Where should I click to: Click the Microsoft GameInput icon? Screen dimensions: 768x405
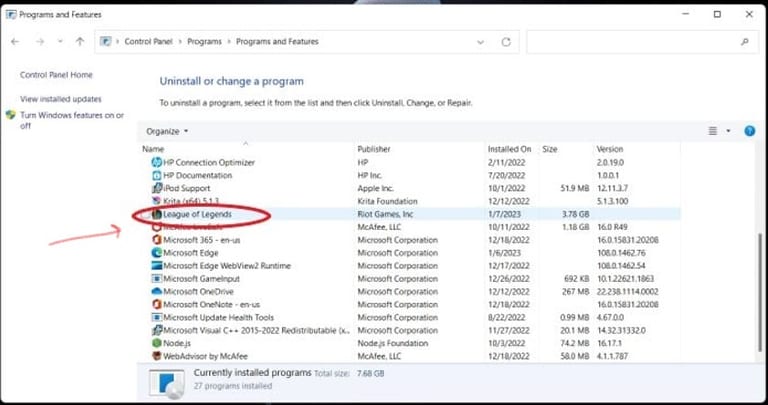click(x=157, y=279)
